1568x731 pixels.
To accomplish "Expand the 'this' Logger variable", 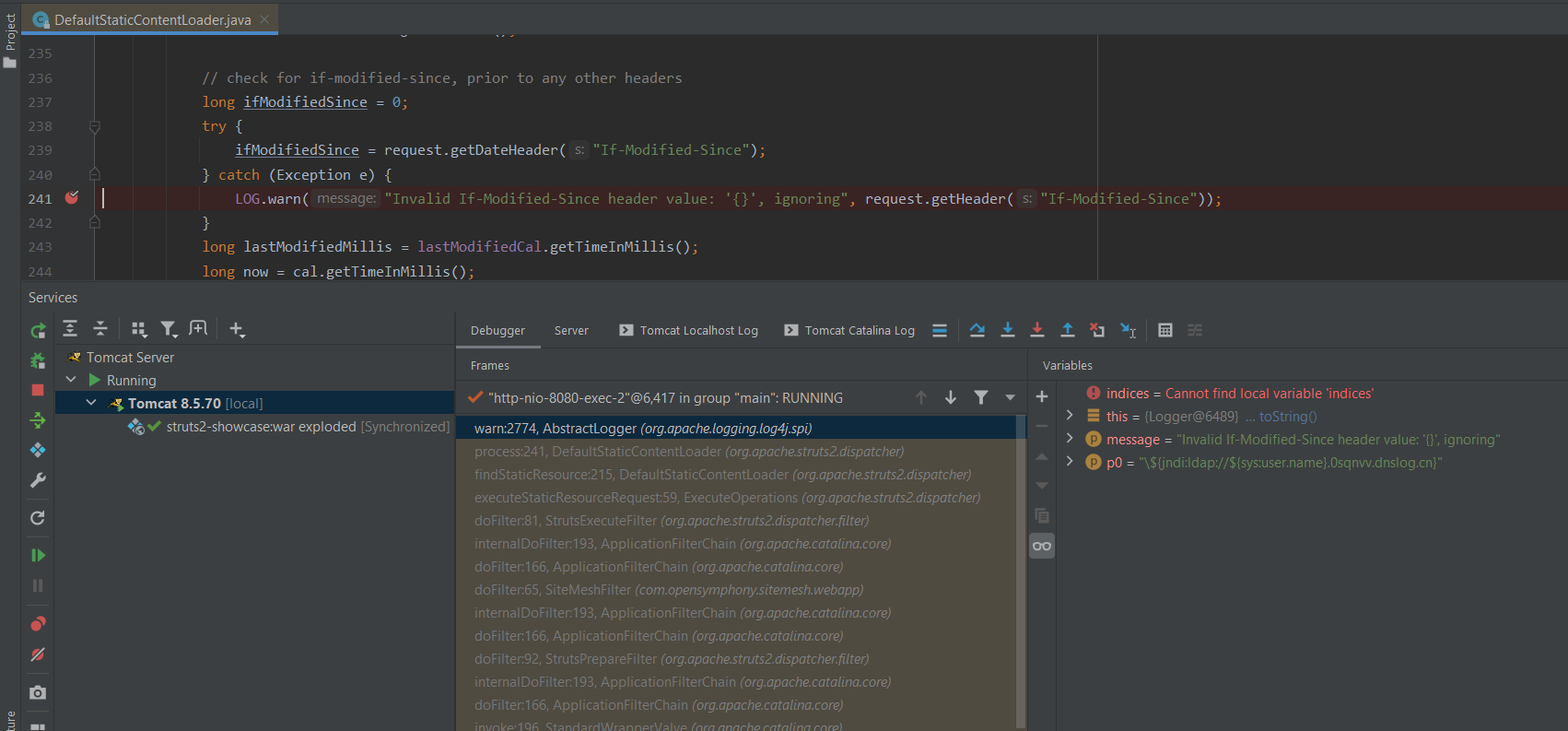I will pyautogui.click(x=1070, y=416).
